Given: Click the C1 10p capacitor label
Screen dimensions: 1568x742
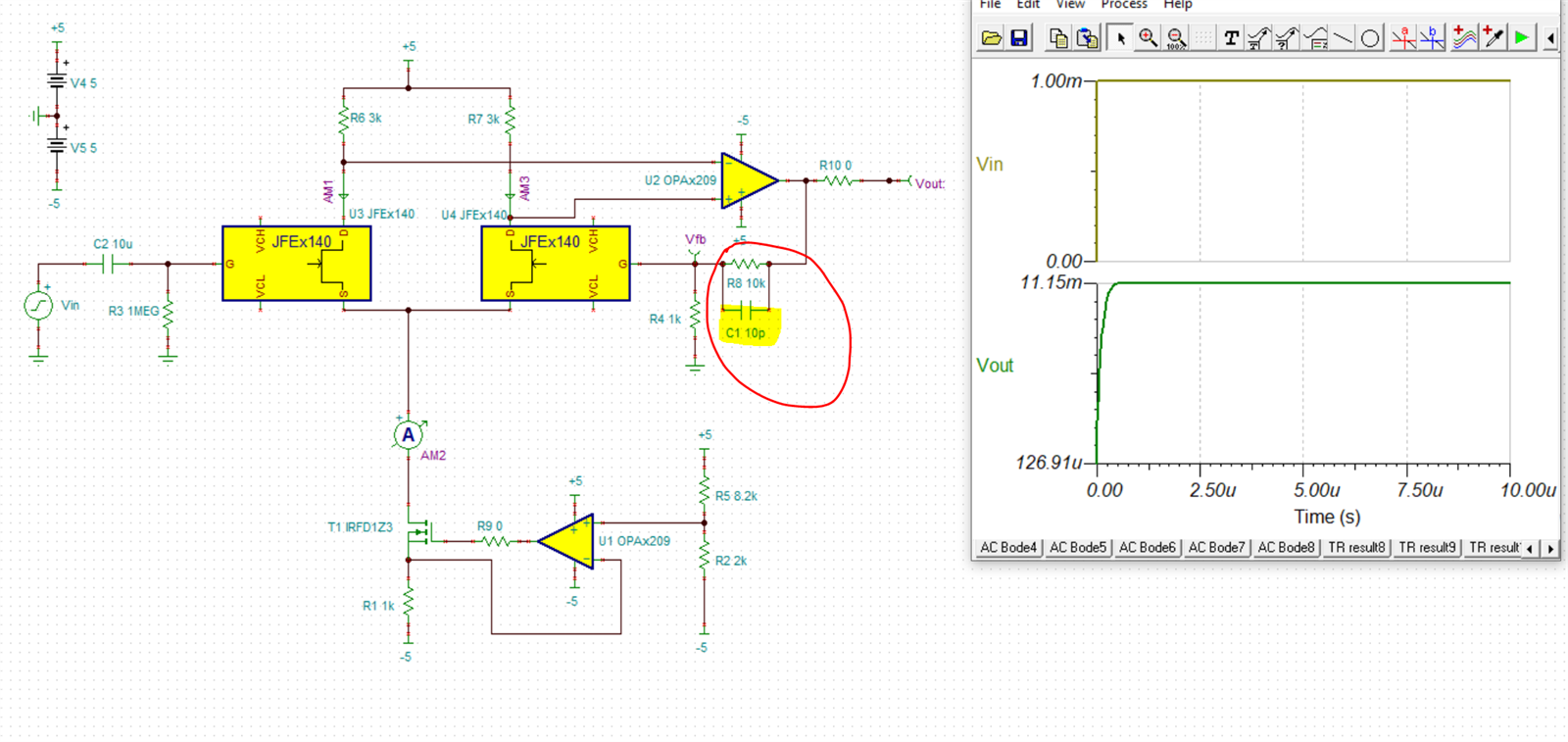Looking at the screenshot, I should (745, 333).
